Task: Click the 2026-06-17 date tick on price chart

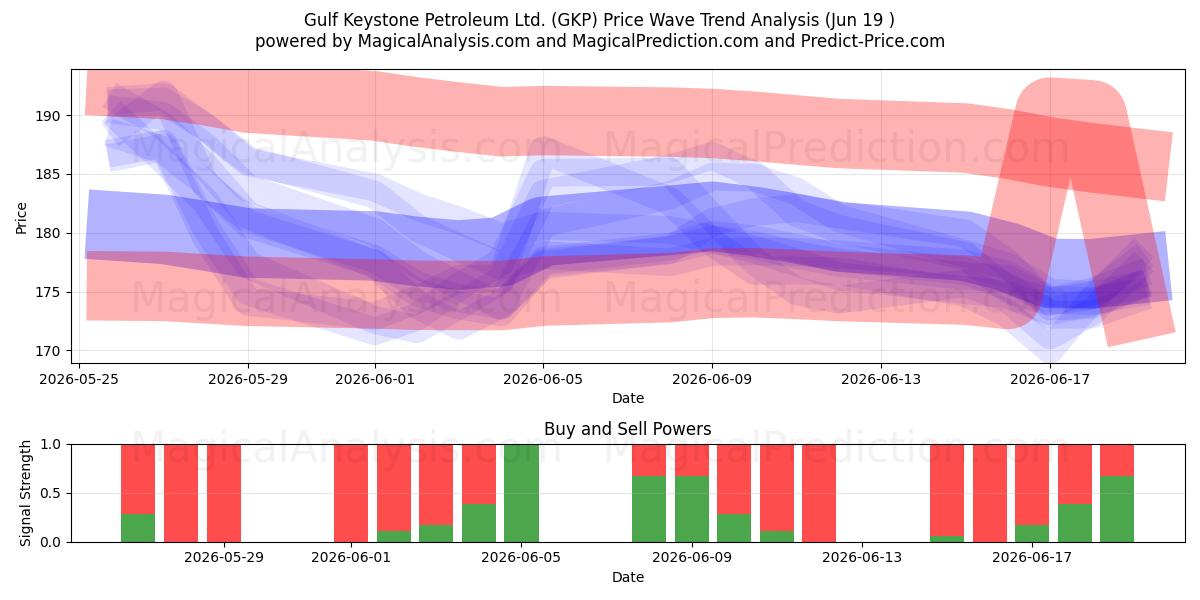Action: coord(1050,379)
